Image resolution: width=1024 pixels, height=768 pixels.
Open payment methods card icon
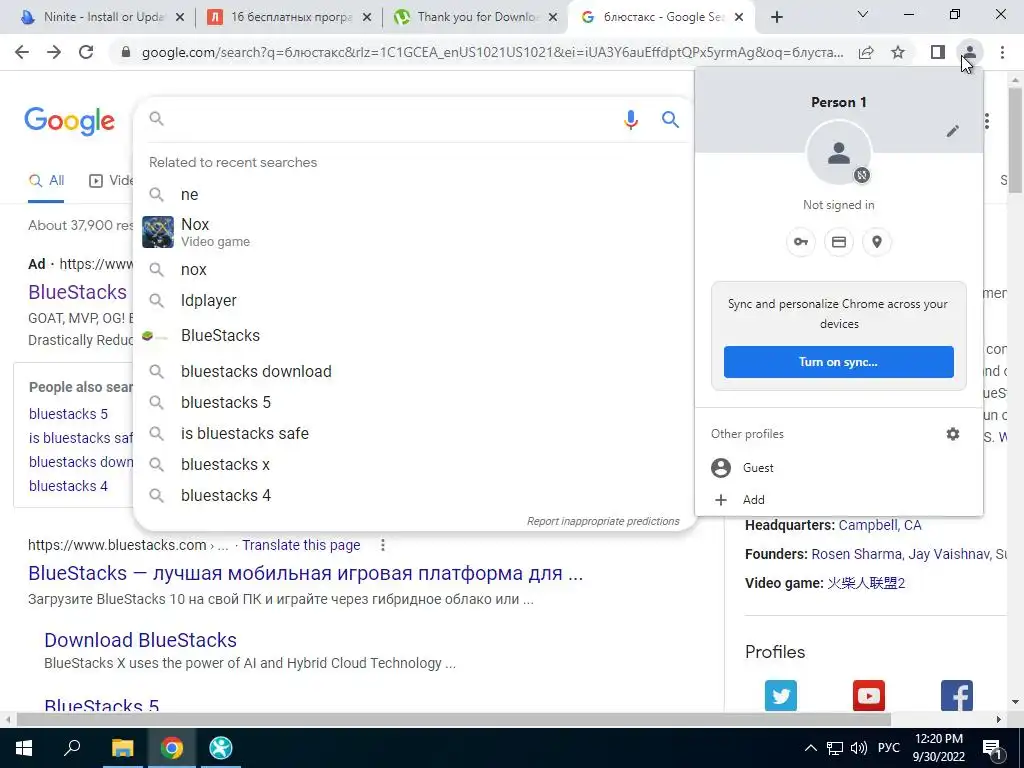839,242
